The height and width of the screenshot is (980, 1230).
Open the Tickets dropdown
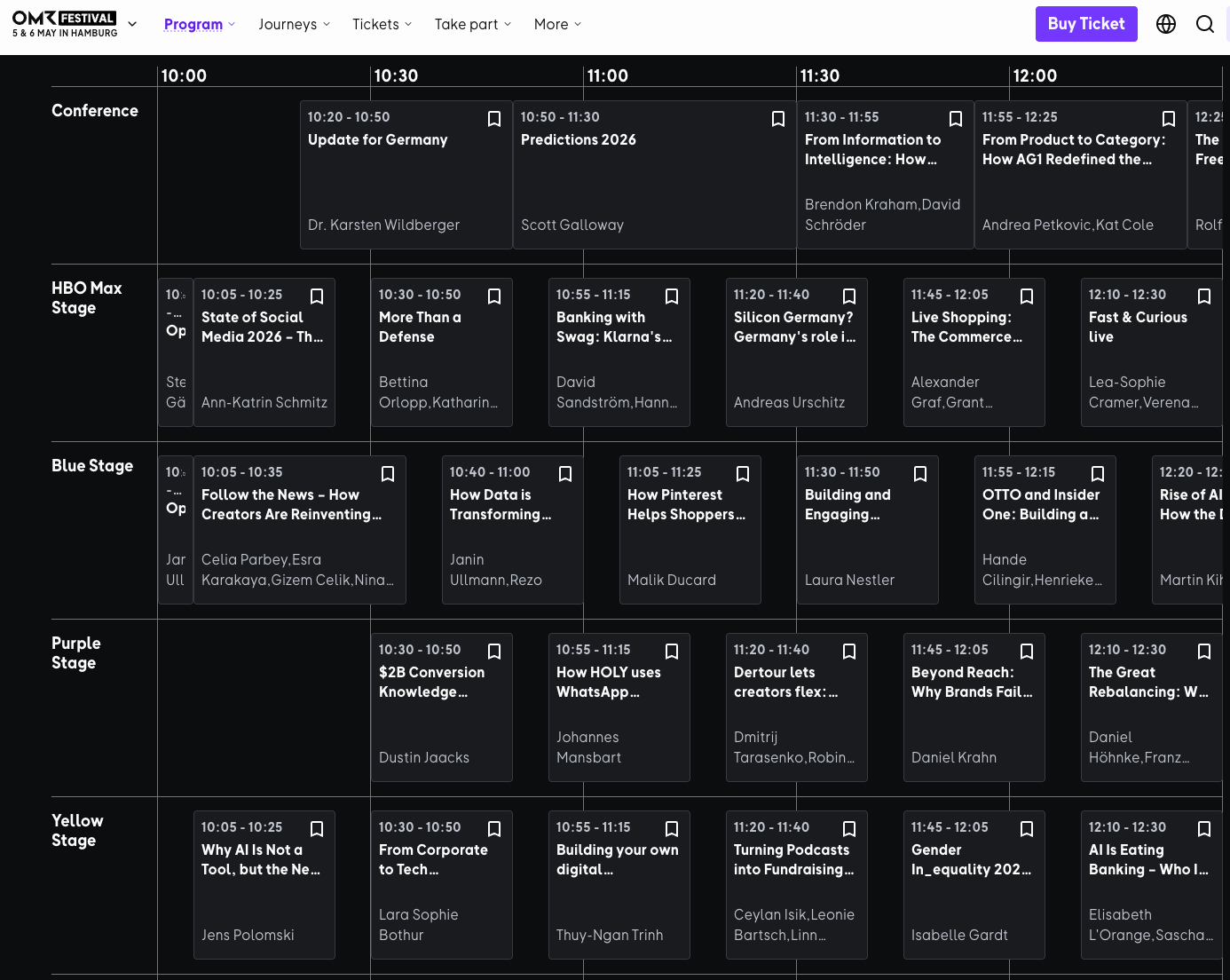pyautogui.click(x=382, y=24)
